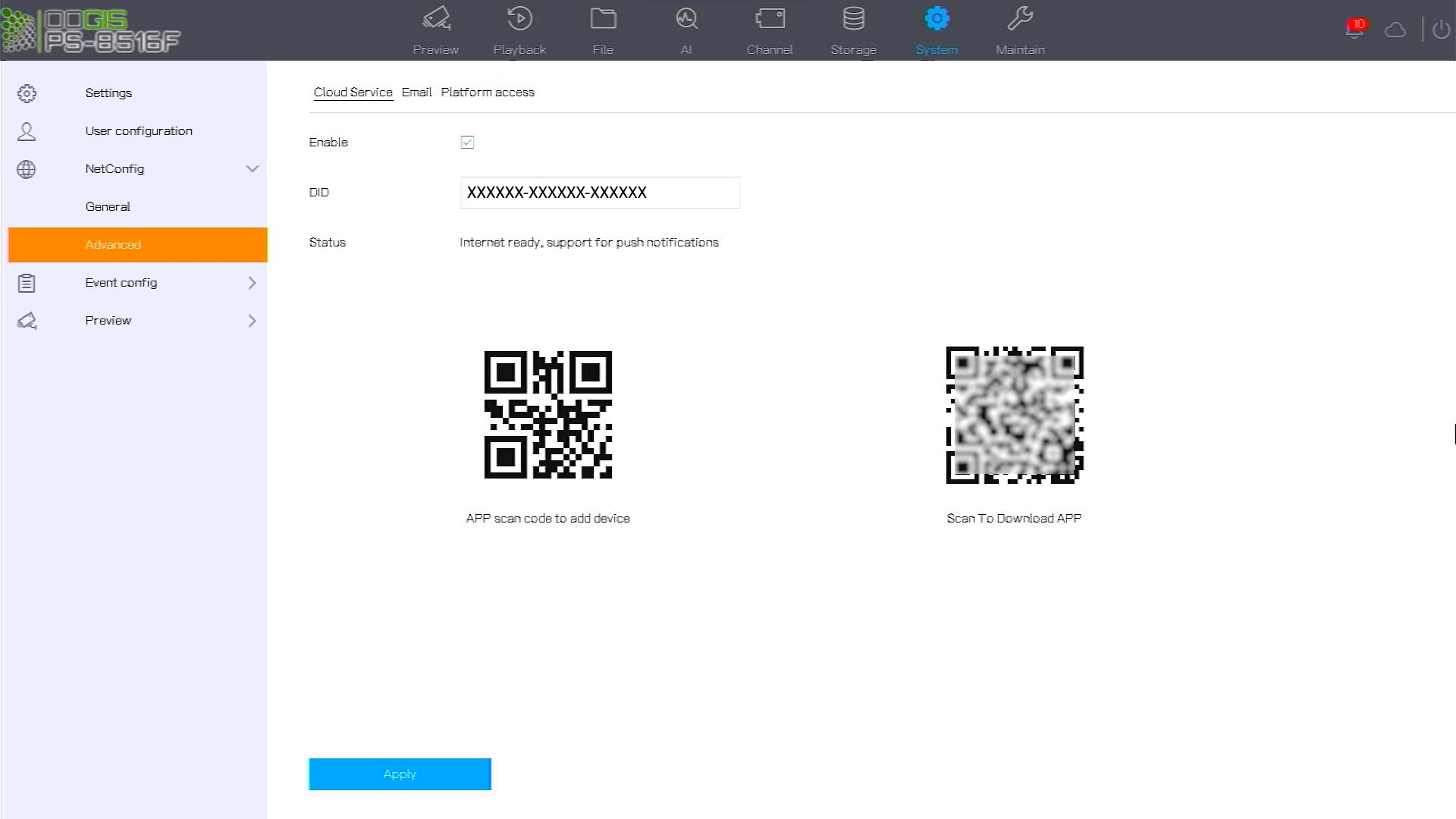Click the cloud status icon
Viewport: 1456px width, 819px height.
tap(1395, 30)
